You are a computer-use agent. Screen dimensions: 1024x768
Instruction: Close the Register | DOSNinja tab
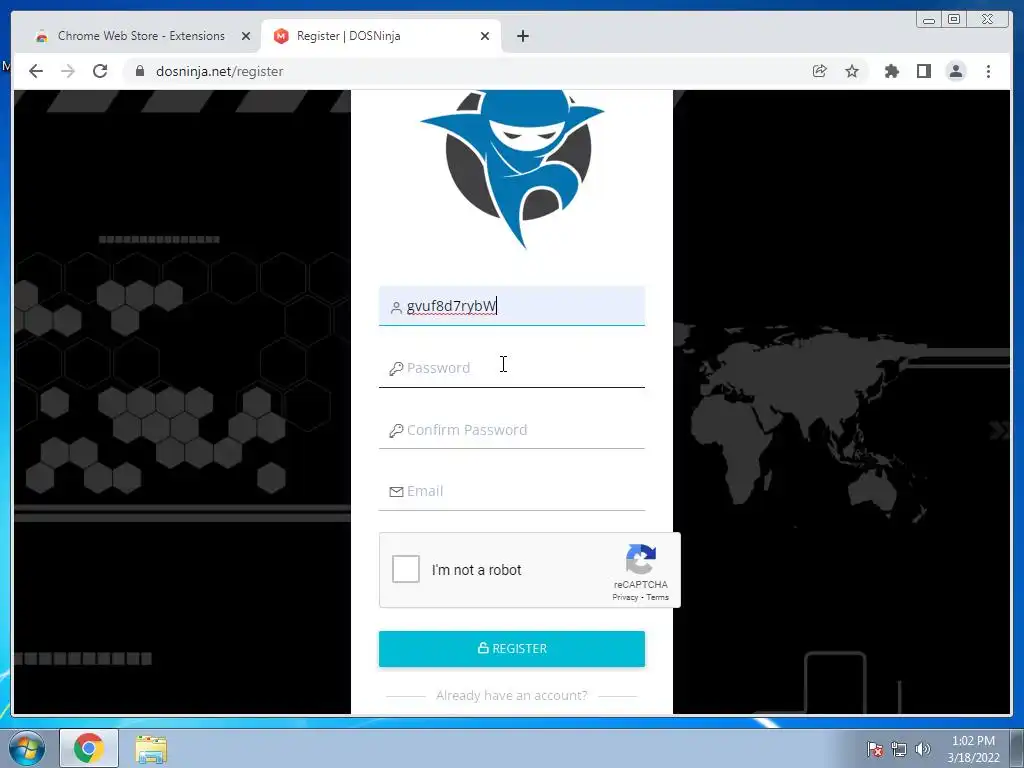click(485, 36)
